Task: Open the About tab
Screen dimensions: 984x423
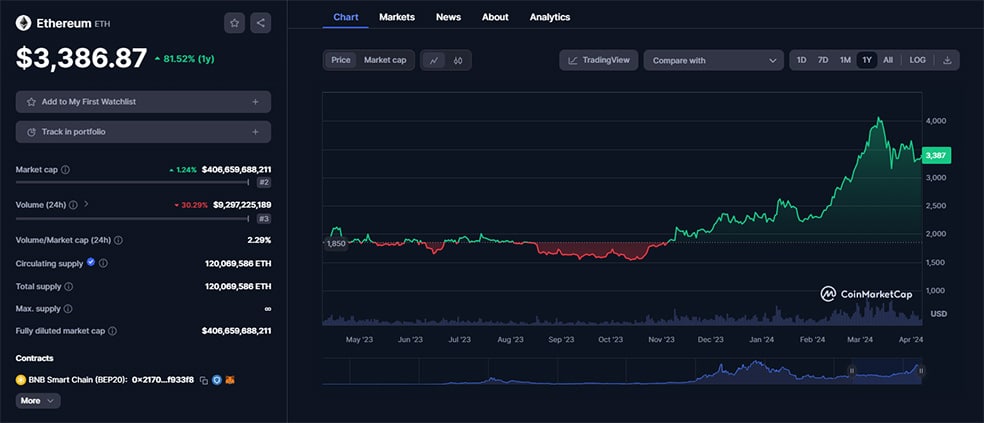Action: point(495,17)
